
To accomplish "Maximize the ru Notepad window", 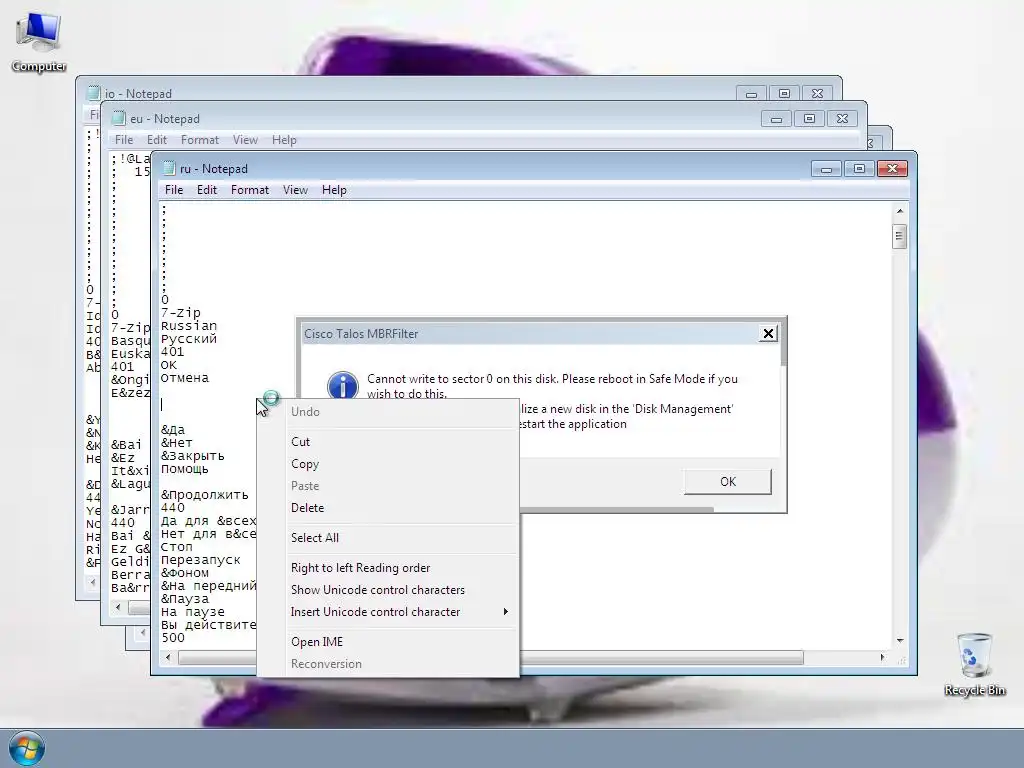I will click(859, 169).
